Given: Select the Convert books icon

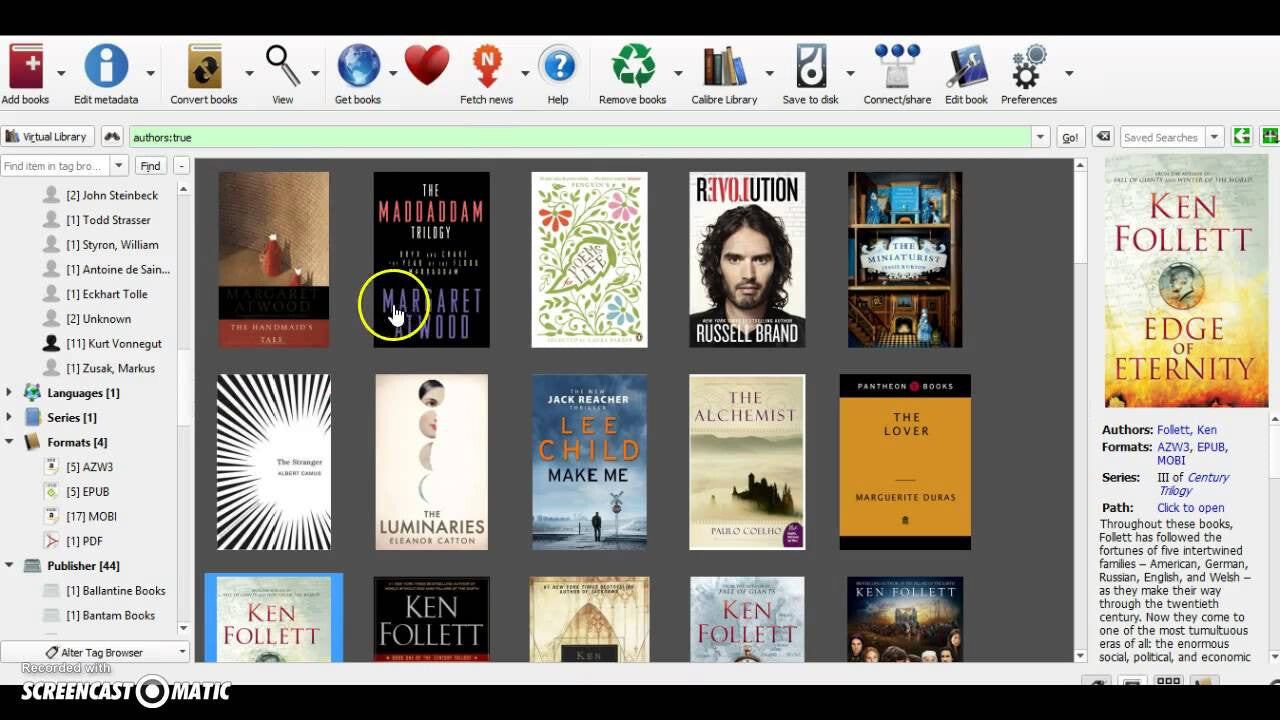Looking at the screenshot, I should click(x=203, y=62).
